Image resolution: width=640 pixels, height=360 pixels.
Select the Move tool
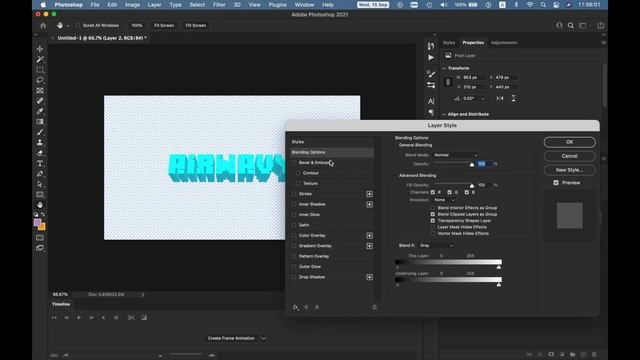(40, 49)
